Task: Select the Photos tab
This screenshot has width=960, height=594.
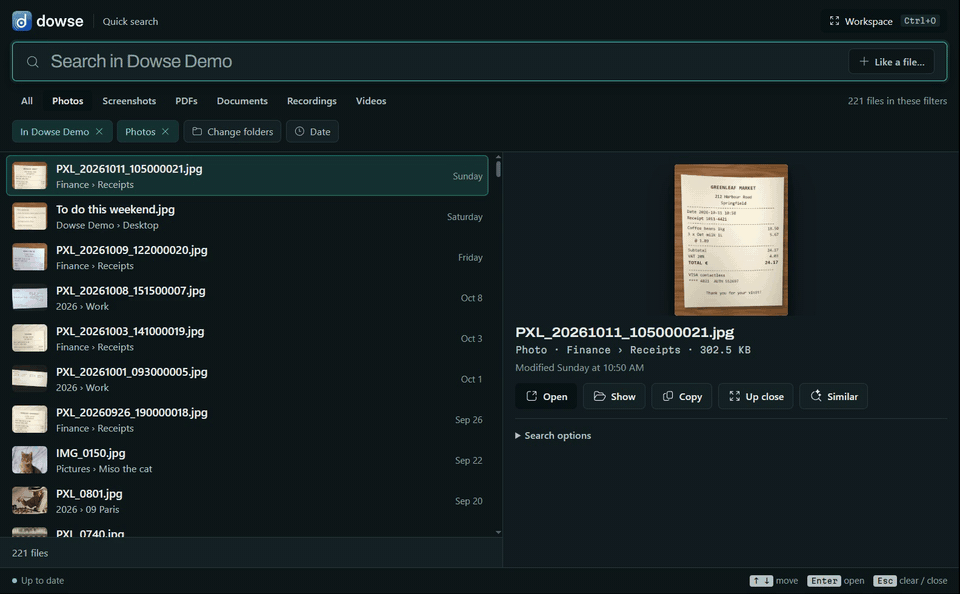Action: tap(67, 101)
